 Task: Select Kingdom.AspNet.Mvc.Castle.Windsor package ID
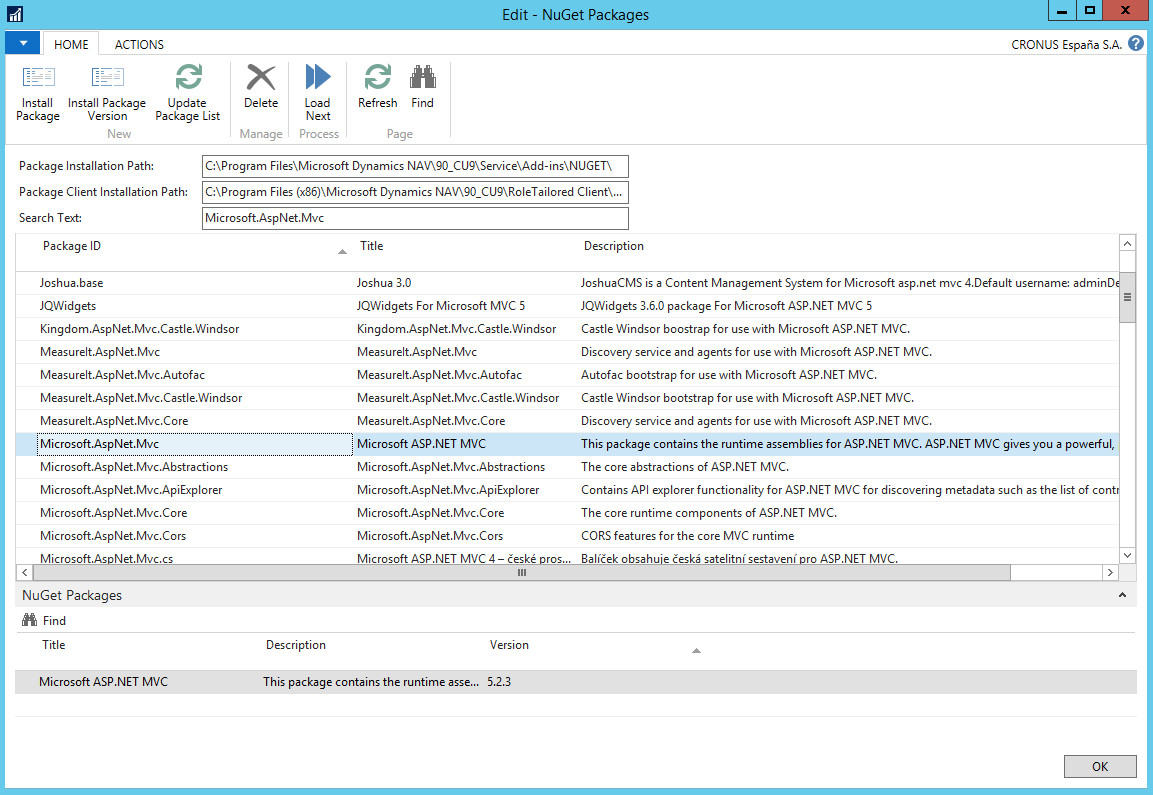[140, 329]
